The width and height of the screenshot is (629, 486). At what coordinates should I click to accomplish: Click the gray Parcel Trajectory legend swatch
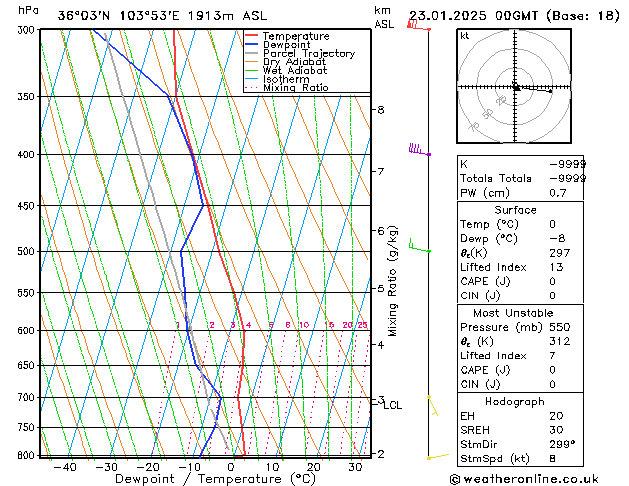[x=252, y=53]
